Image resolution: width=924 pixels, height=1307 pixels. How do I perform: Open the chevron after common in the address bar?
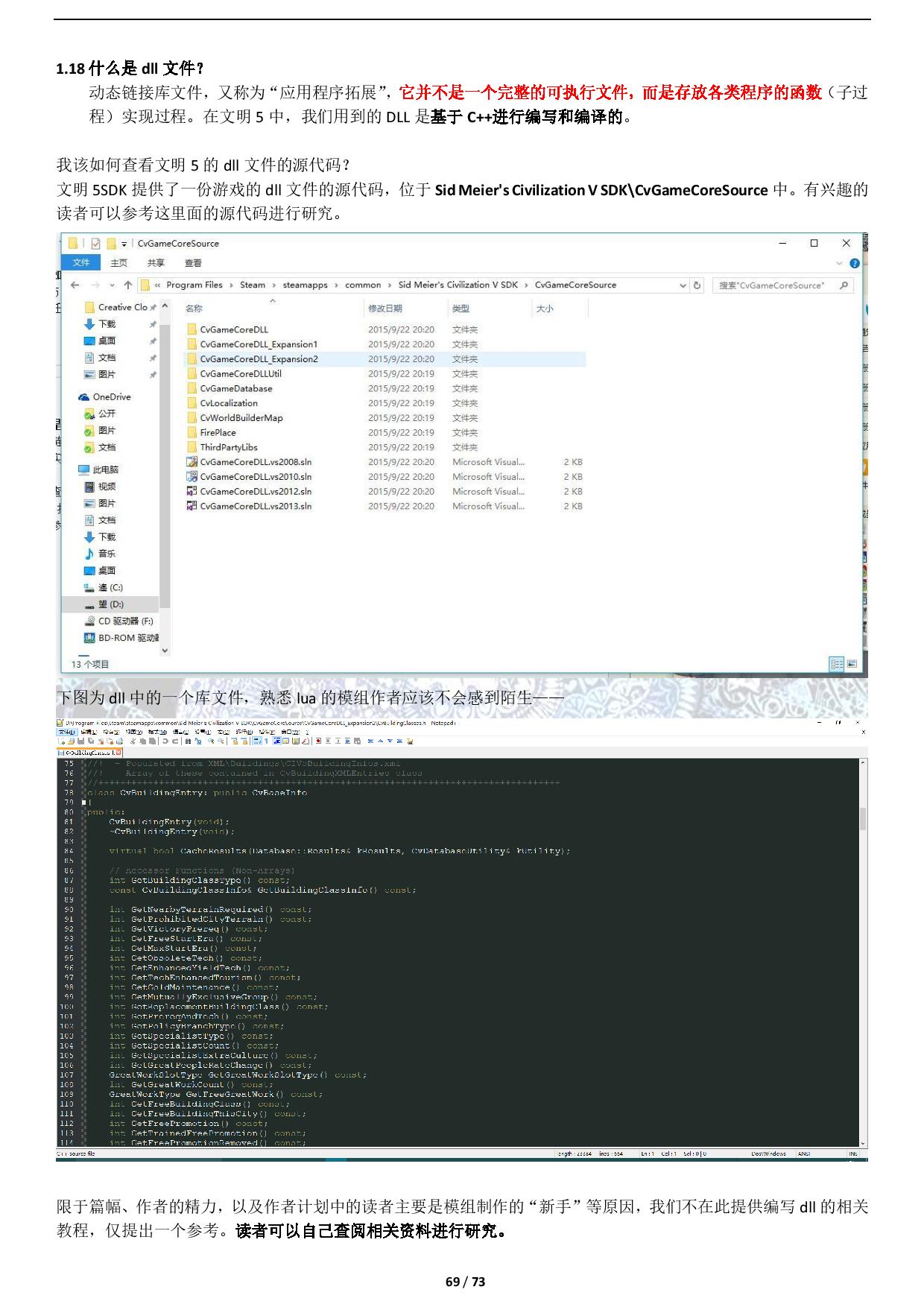point(390,285)
